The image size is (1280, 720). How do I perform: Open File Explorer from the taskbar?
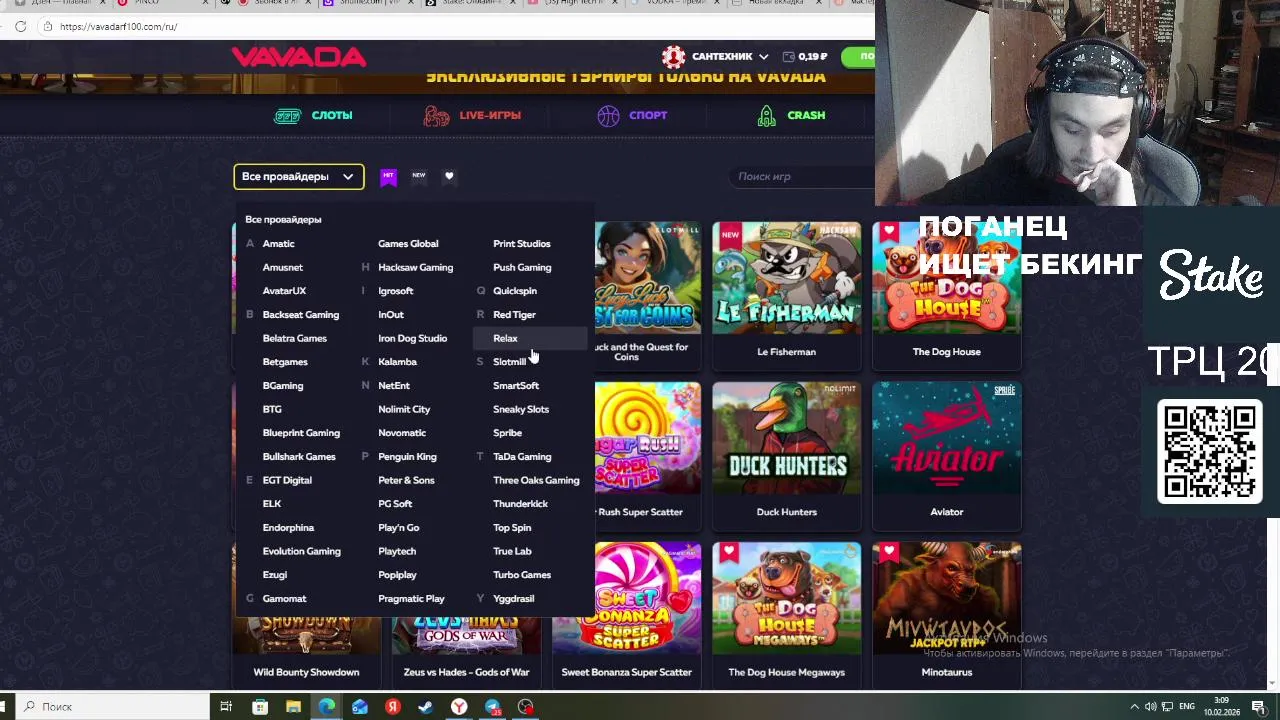[x=293, y=707]
